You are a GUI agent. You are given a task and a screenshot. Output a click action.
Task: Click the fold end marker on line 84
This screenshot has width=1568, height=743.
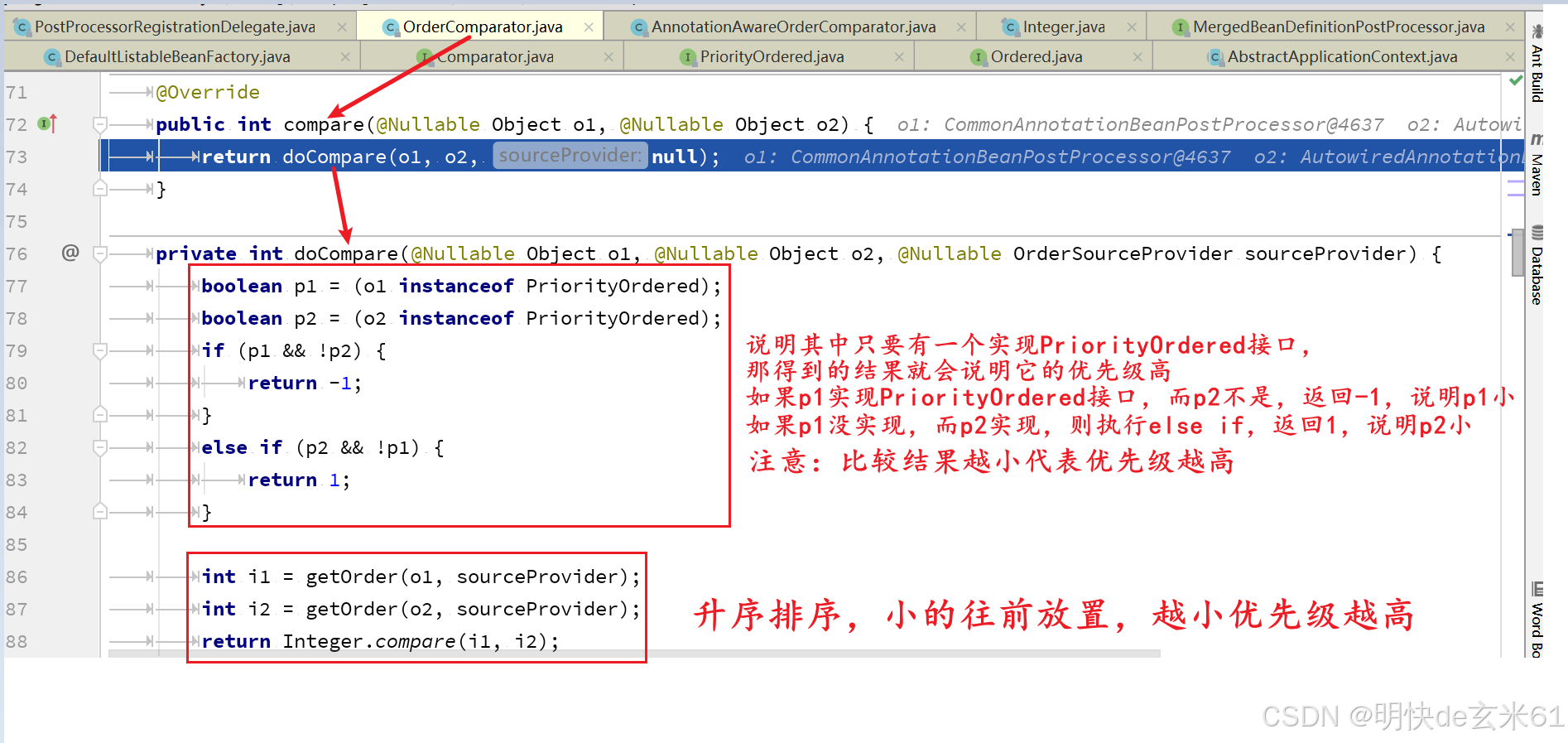click(x=100, y=512)
